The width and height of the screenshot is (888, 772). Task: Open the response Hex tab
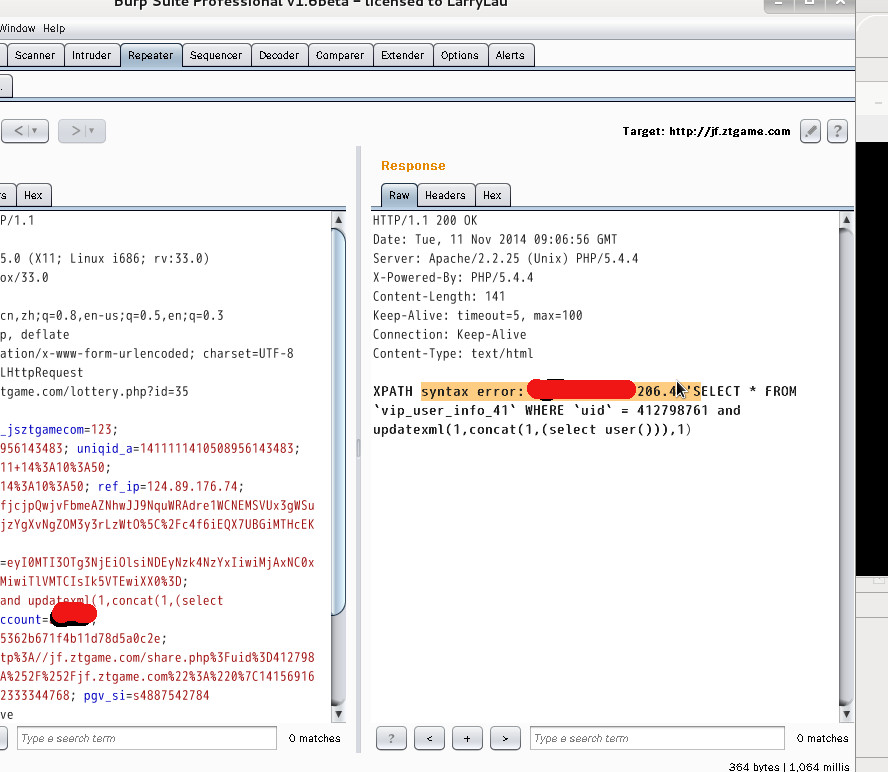[492, 195]
